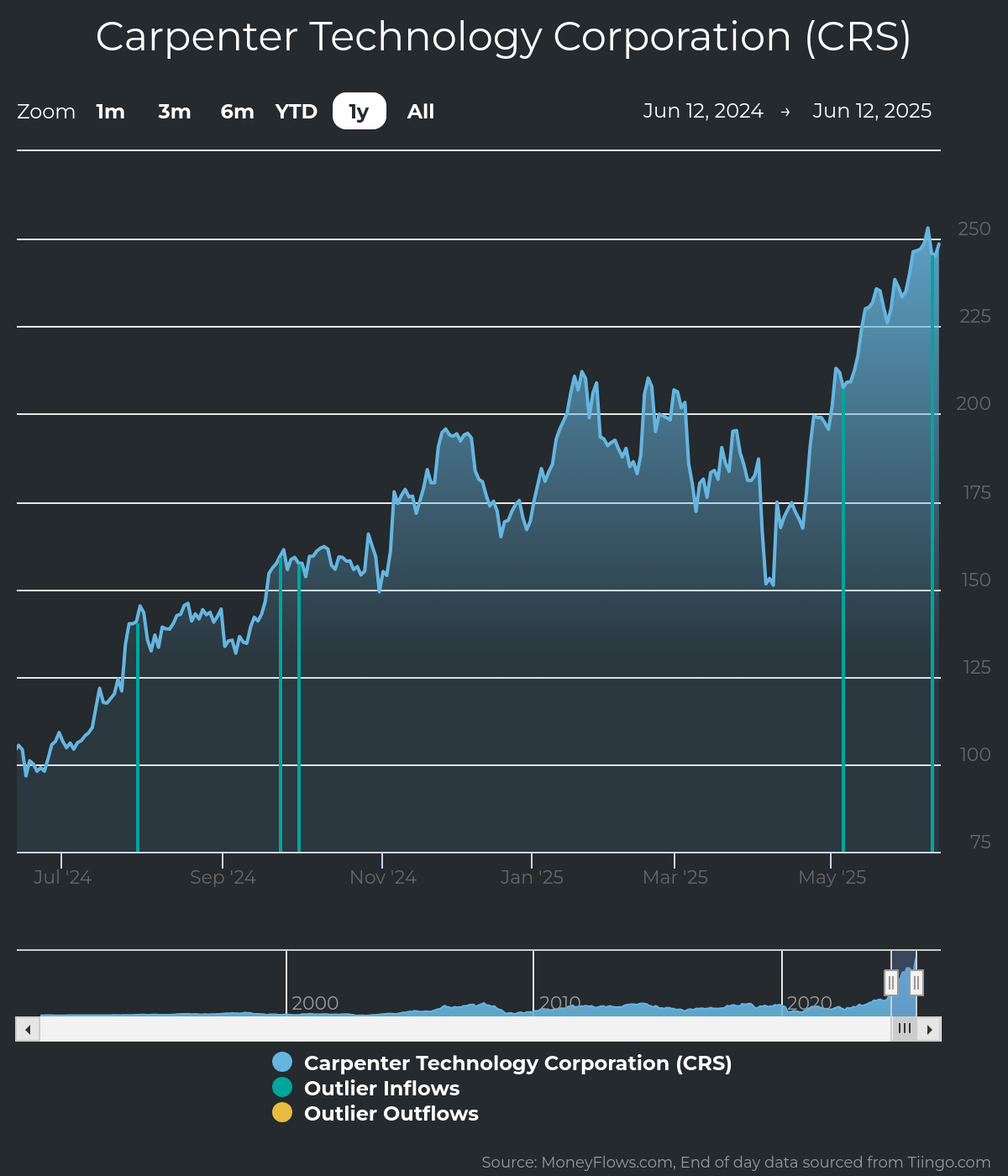Click the yellow Outlier Outflows legend marker
The image size is (1008, 1176).
(282, 1113)
